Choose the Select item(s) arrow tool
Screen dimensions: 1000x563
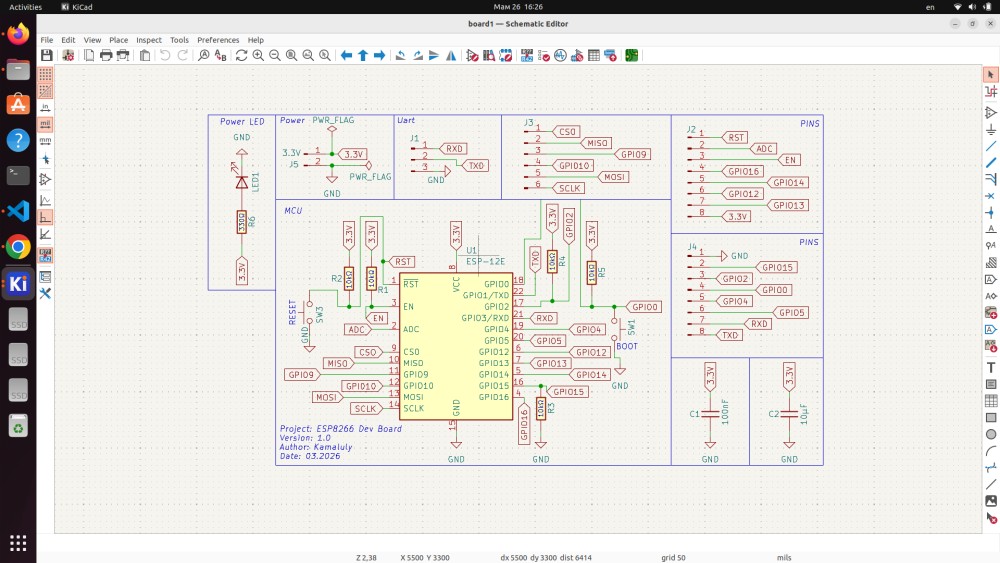pyautogui.click(x=990, y=75)
